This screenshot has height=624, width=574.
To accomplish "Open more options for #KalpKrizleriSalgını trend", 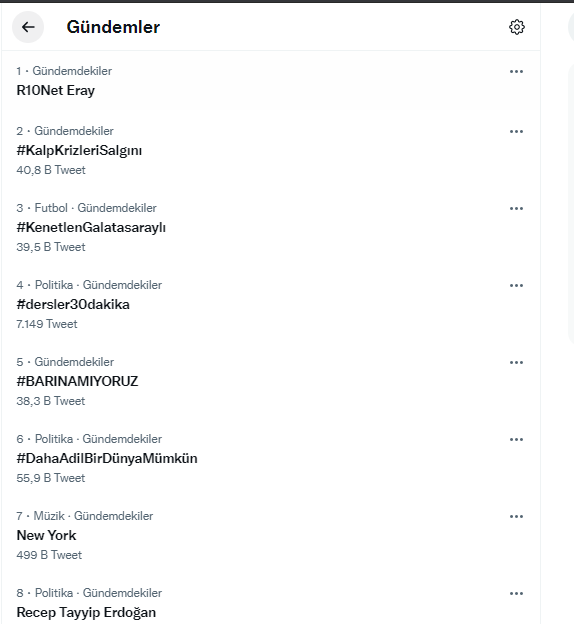I will point(516,132).
